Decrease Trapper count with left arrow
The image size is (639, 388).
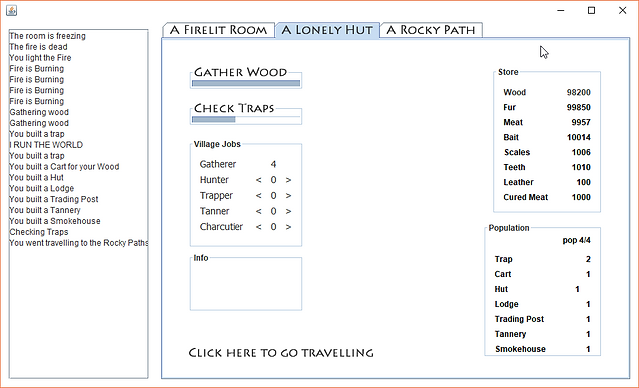[x=258, y=196]
